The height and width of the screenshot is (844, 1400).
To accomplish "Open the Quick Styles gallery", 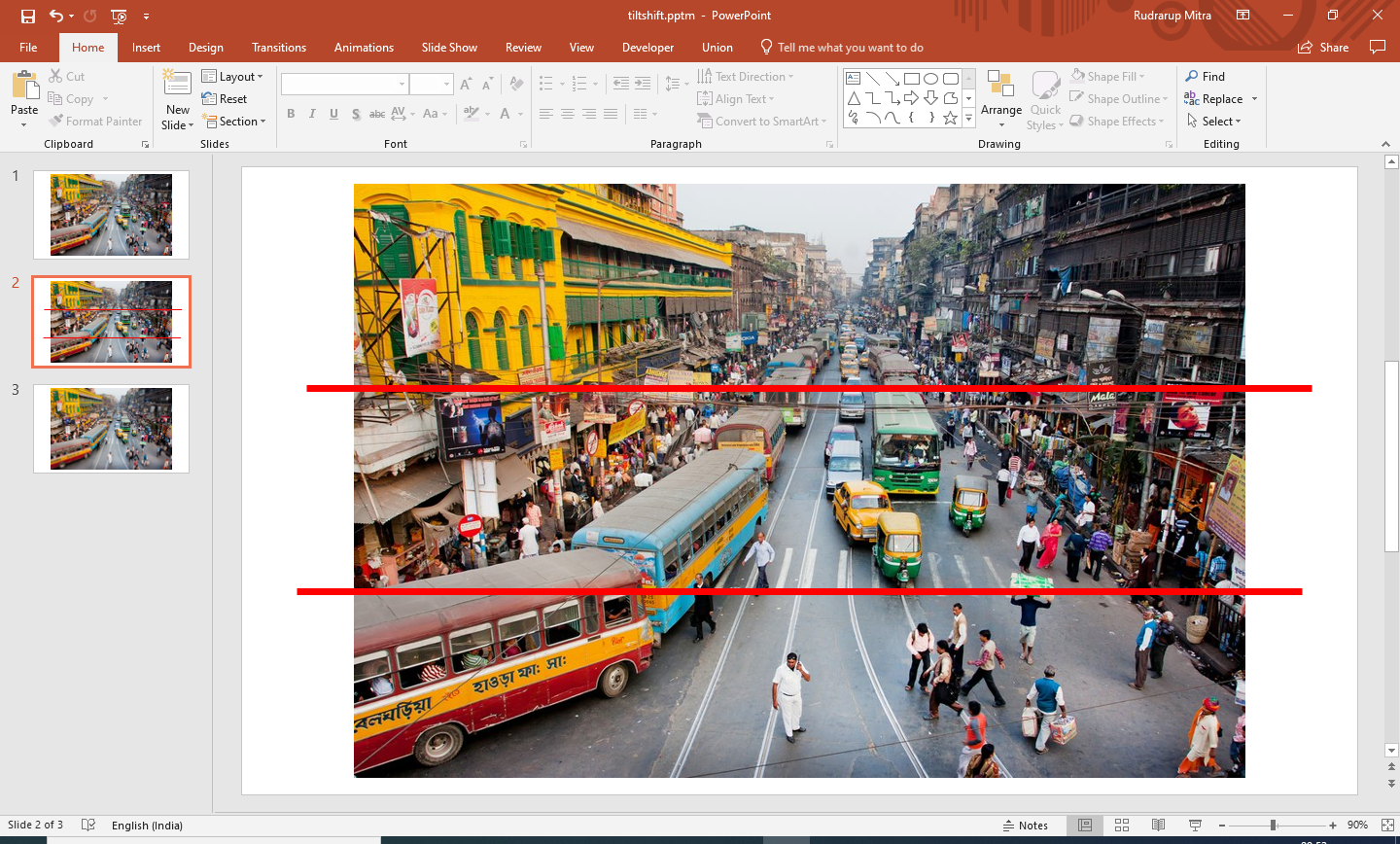I will pos(1045,100).
